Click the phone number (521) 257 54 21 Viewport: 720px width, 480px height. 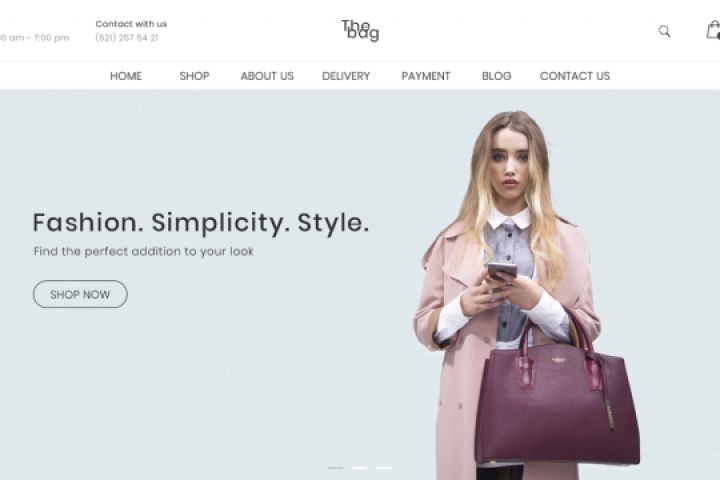[x=127, y=38]
